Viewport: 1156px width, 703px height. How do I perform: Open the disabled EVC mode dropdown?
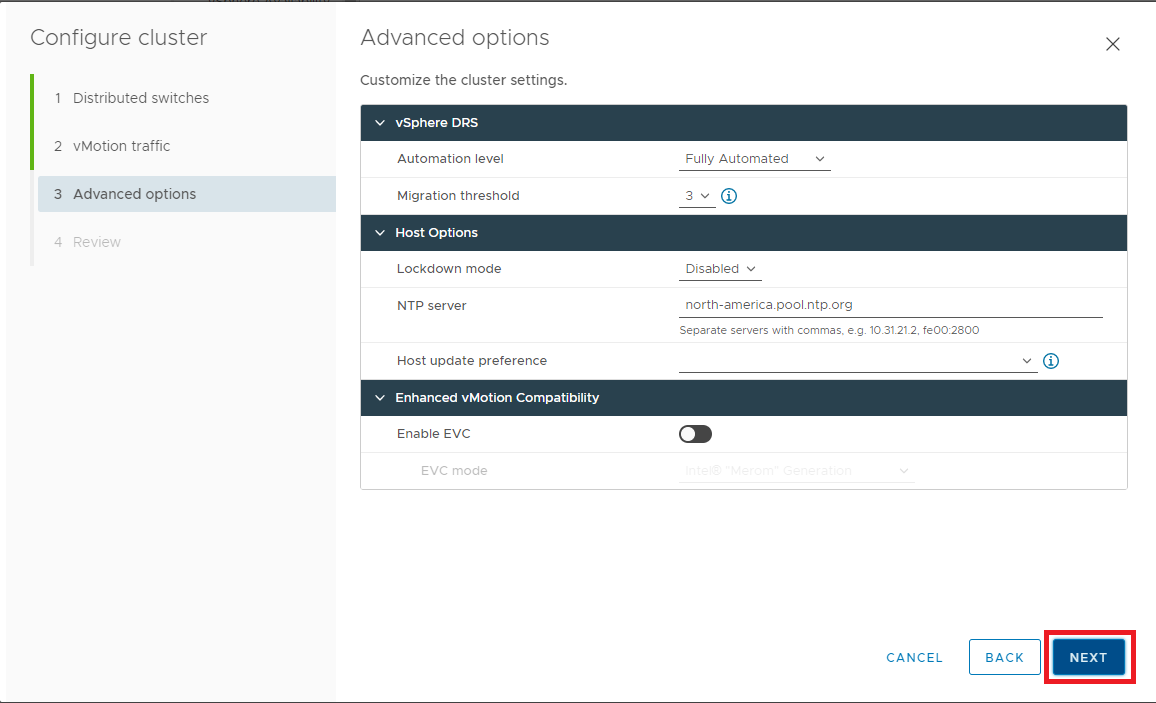(796, 471)
